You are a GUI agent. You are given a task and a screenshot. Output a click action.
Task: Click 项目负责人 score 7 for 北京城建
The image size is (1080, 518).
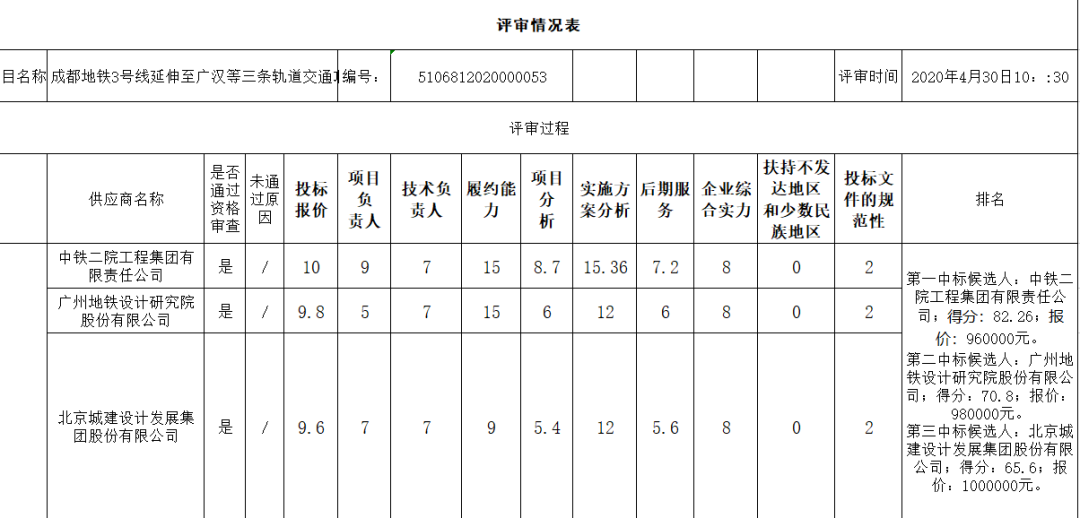(x=364, y=427)
